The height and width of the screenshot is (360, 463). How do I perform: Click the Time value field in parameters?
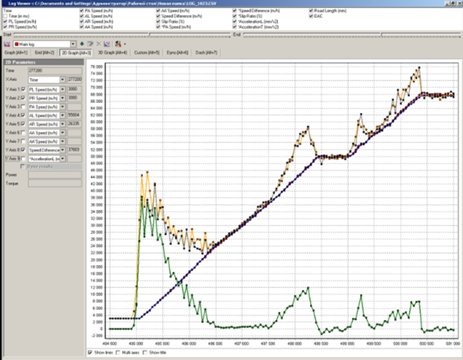click(55, 71)
